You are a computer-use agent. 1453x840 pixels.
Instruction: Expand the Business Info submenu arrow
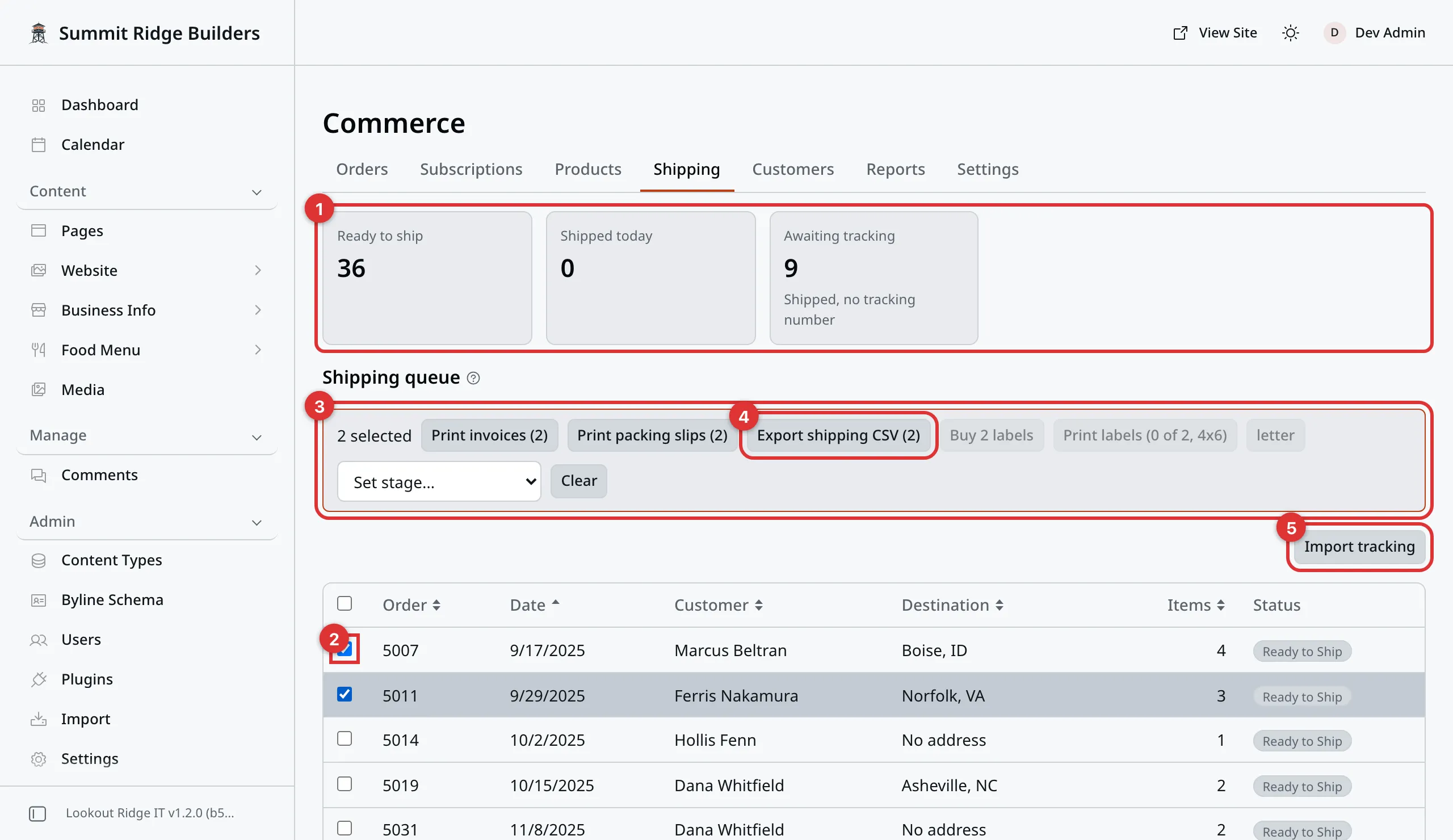coord(258,310)
